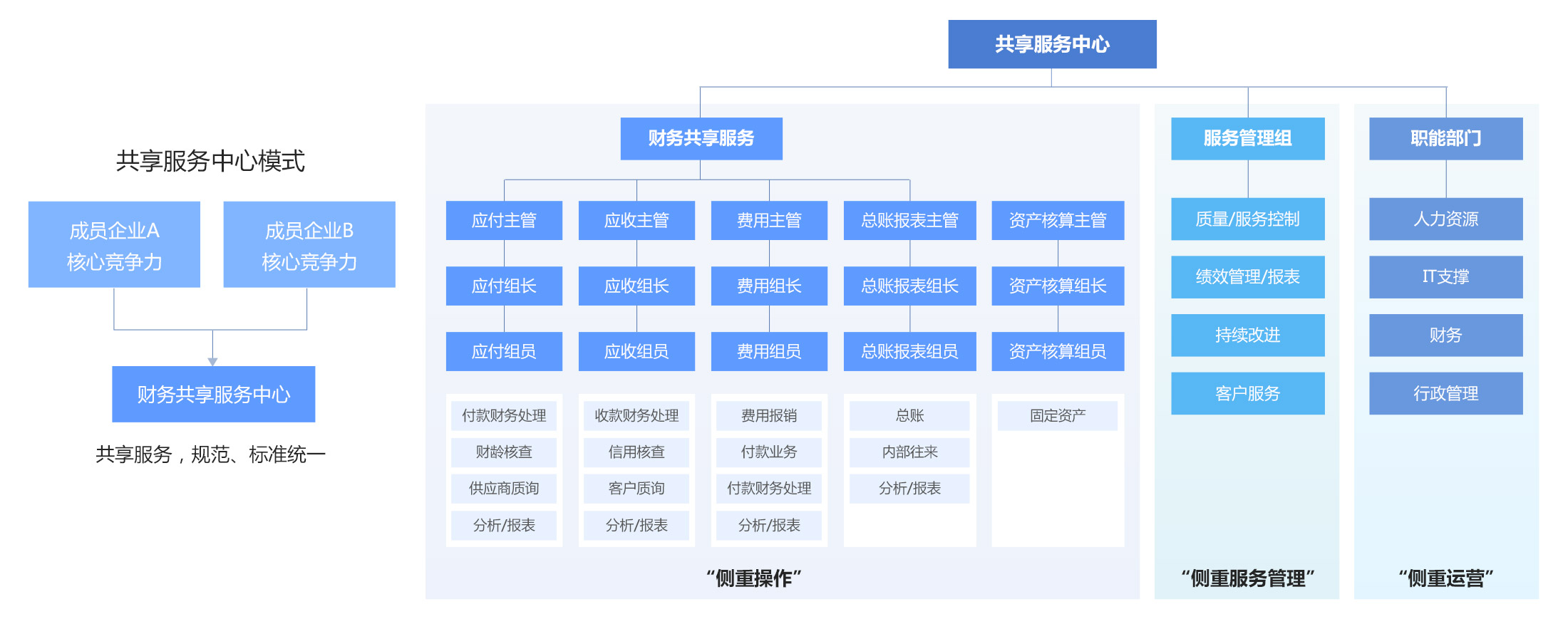Click the 成员企业A 核心竞争力 box
Screen dimensions: 1568x619
(x=114, y=244)
